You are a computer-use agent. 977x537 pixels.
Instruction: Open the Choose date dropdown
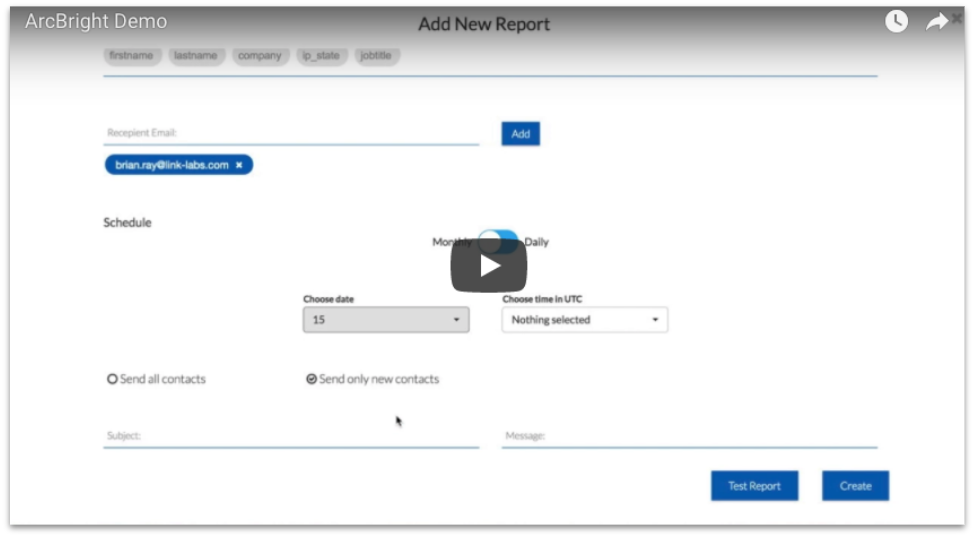[x=386, y=320]
